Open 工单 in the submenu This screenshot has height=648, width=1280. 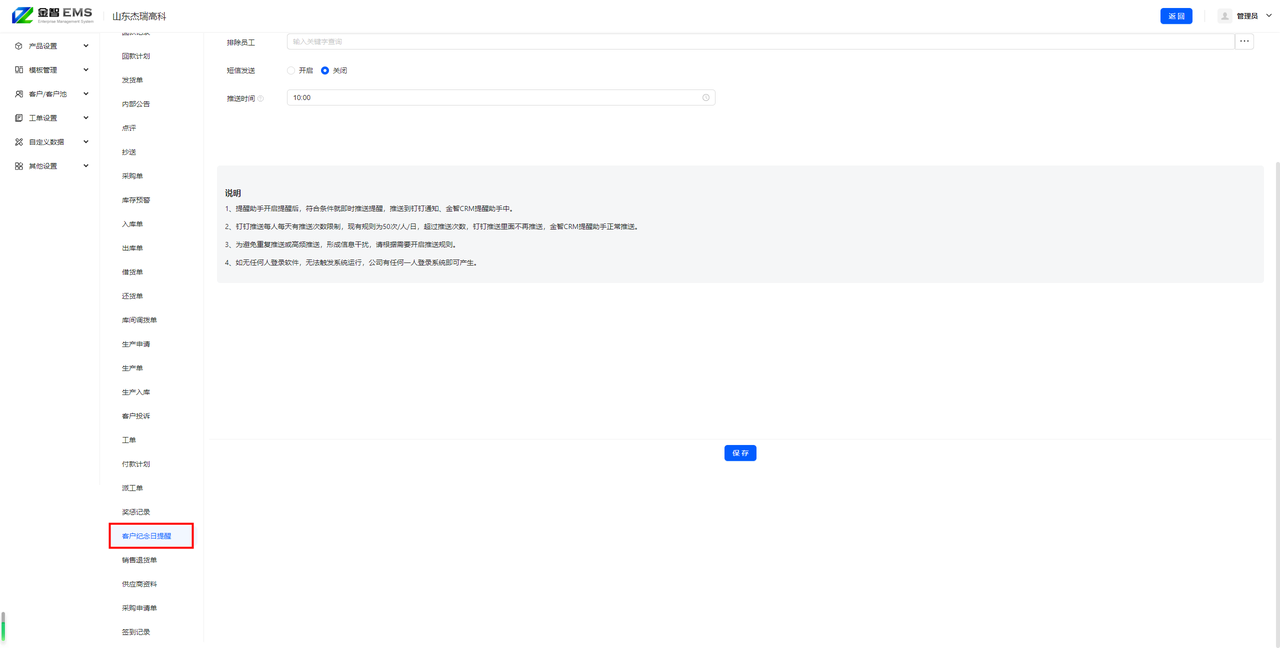click(x=129, y=440)
